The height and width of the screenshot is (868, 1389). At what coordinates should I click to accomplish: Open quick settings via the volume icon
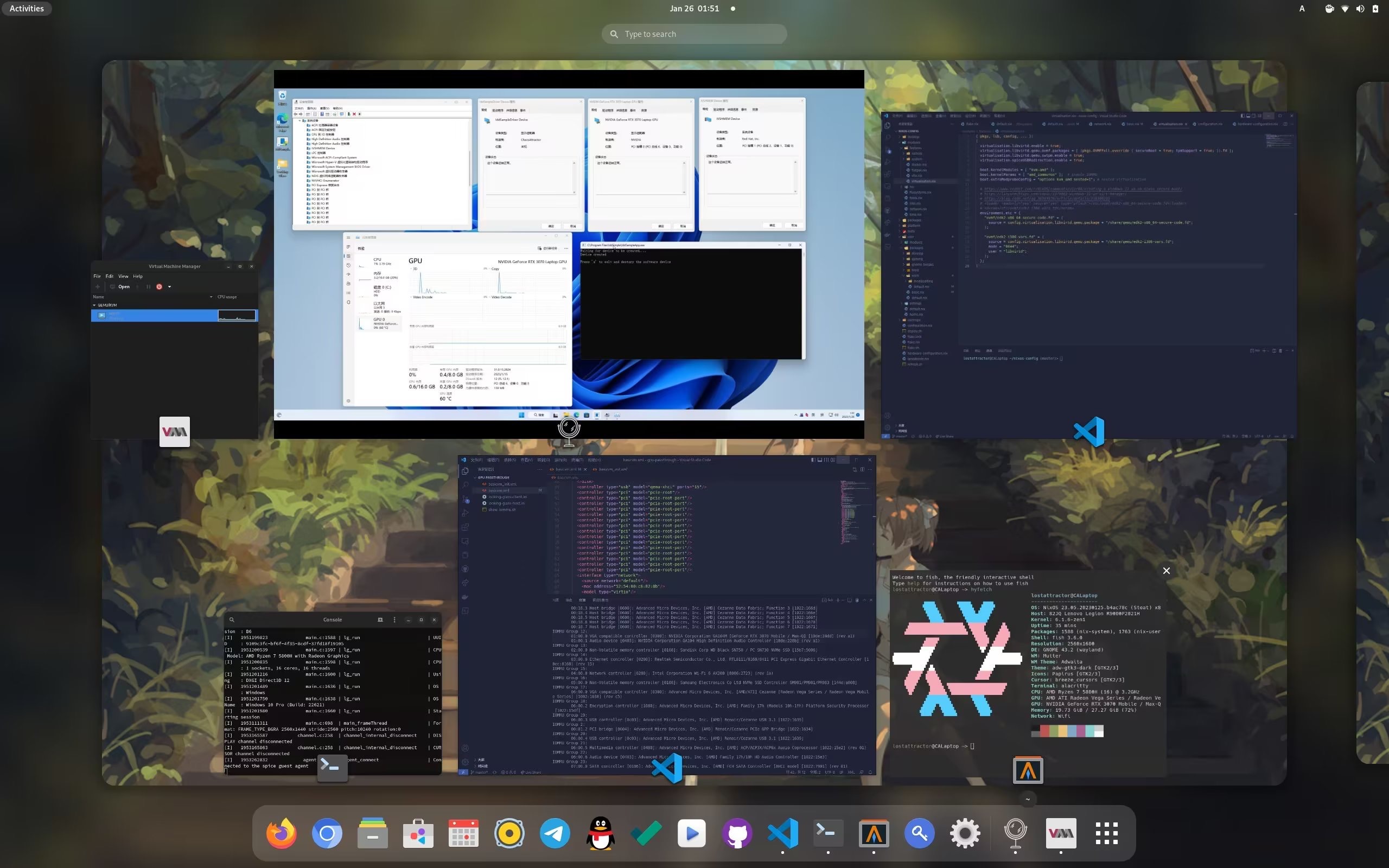click(1360, 9)
